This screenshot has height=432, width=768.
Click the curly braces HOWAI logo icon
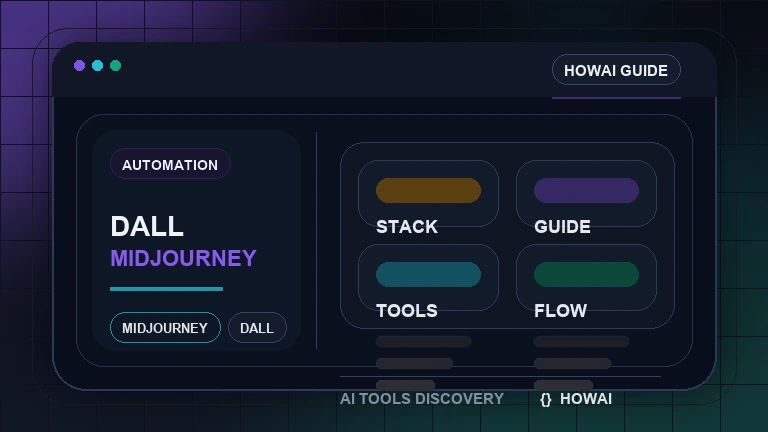pyautogui.click(x=546, y=400)
